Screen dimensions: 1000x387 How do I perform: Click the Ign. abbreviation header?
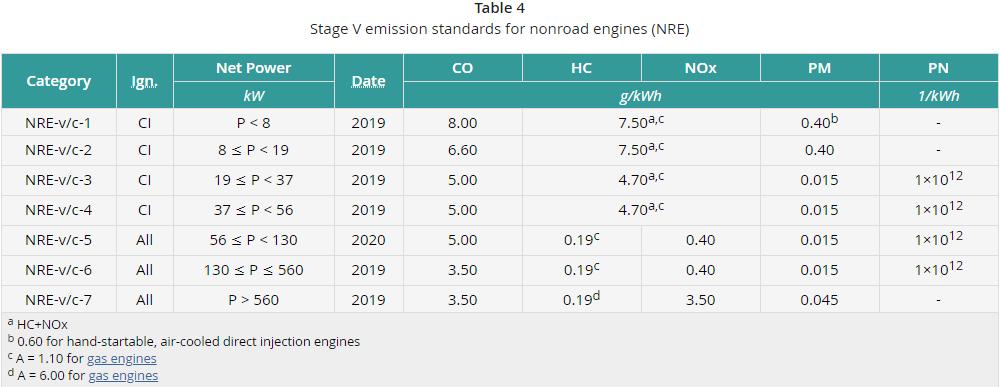145,81
